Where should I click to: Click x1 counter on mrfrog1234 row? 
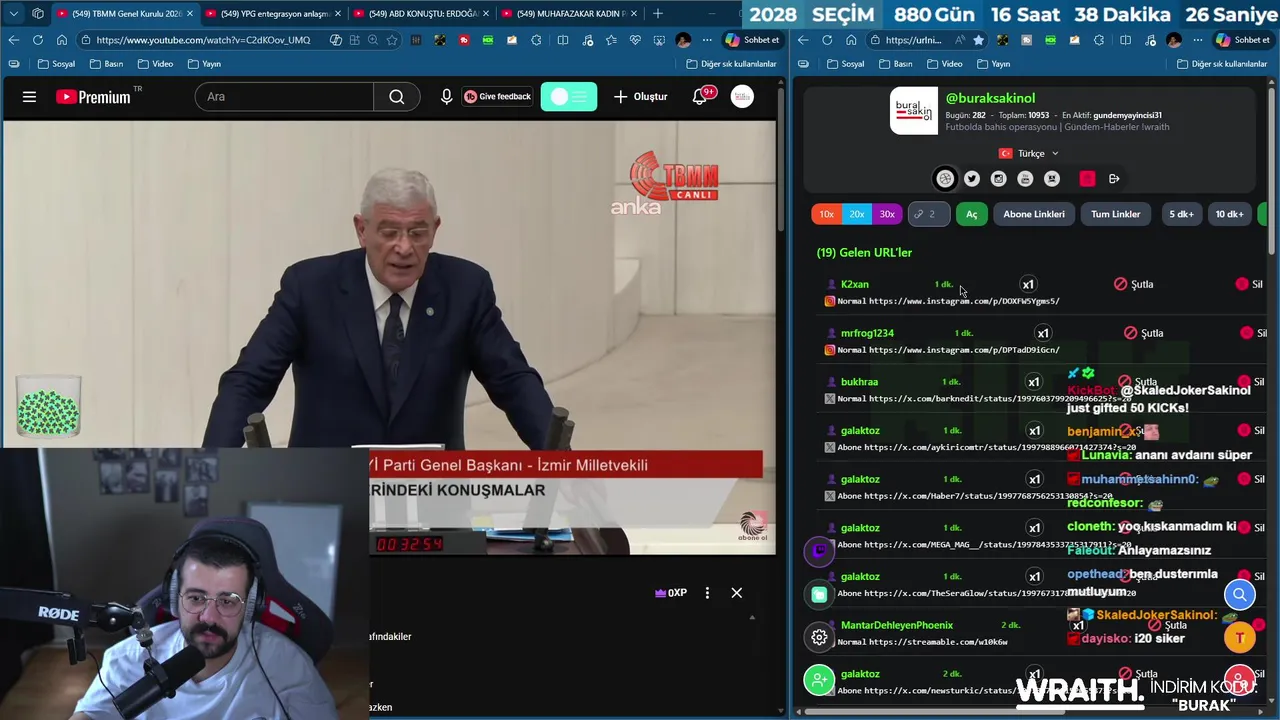(x=1043, y=333)
